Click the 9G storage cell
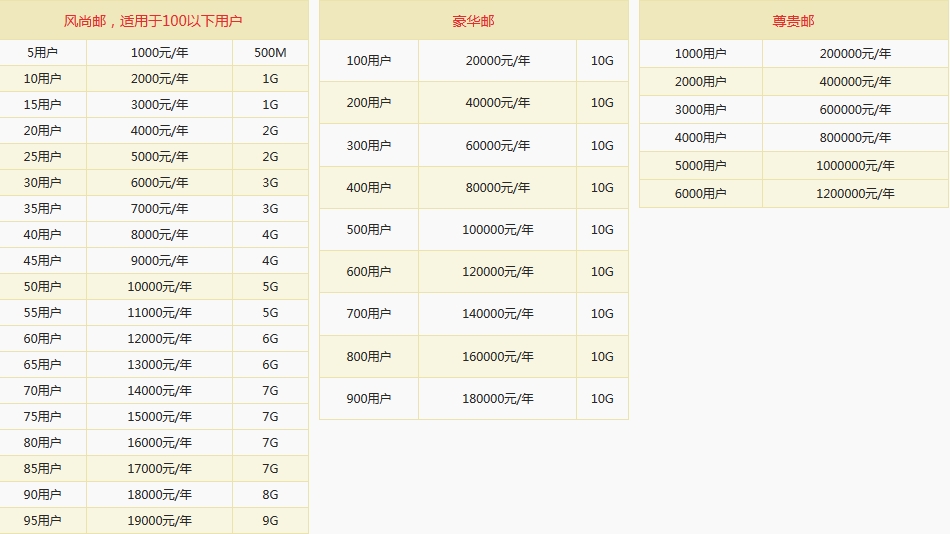 click(x=270, y=521)
